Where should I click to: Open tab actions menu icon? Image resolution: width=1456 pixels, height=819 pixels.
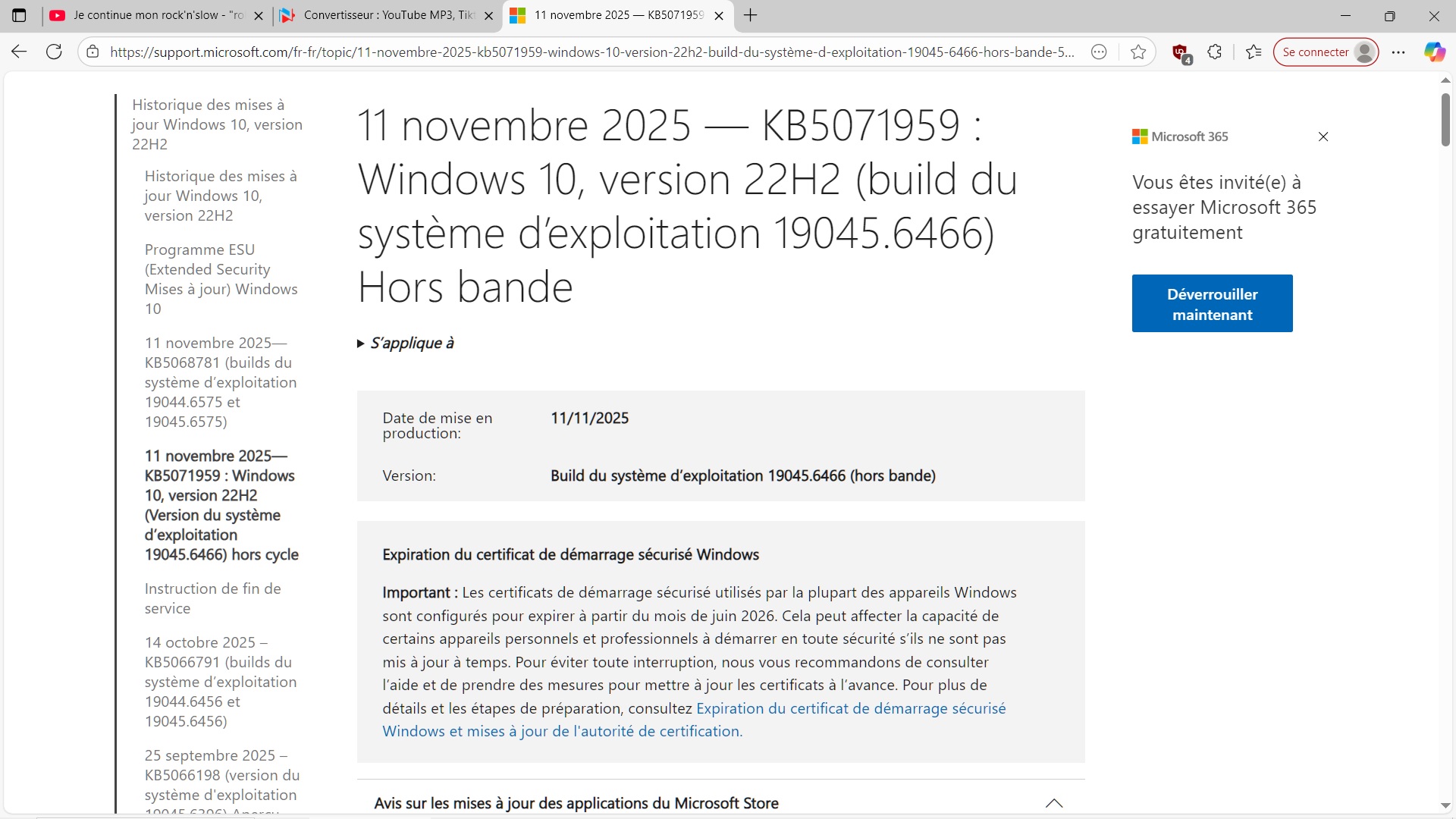coord(19,15)
